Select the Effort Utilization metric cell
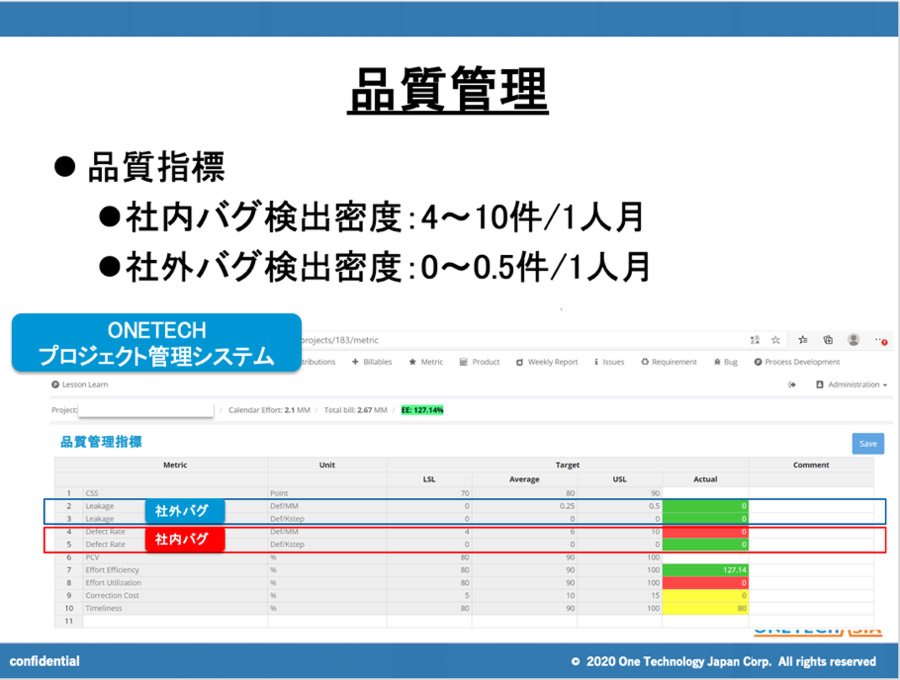Viewport: 900px width, 680px height. pyautogui.click(x=175, y=582)
